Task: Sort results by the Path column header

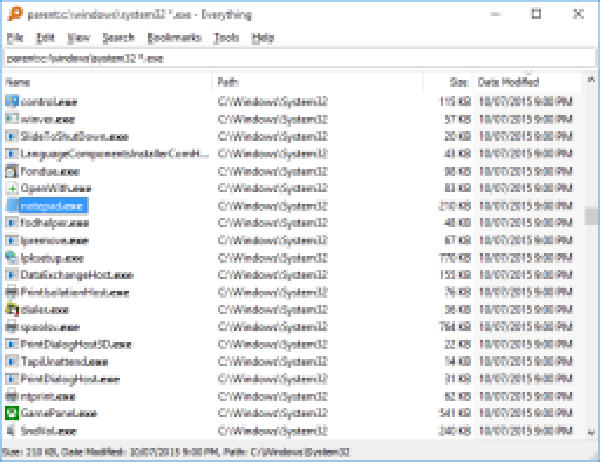Action: click(x=318, y=82)
